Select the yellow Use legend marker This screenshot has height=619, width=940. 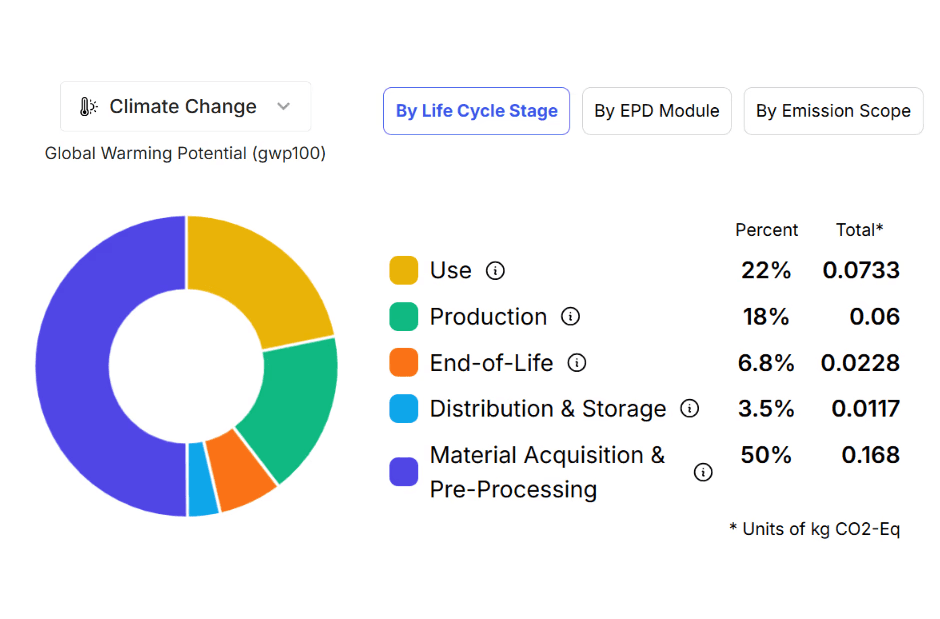(x=403, y=270)
